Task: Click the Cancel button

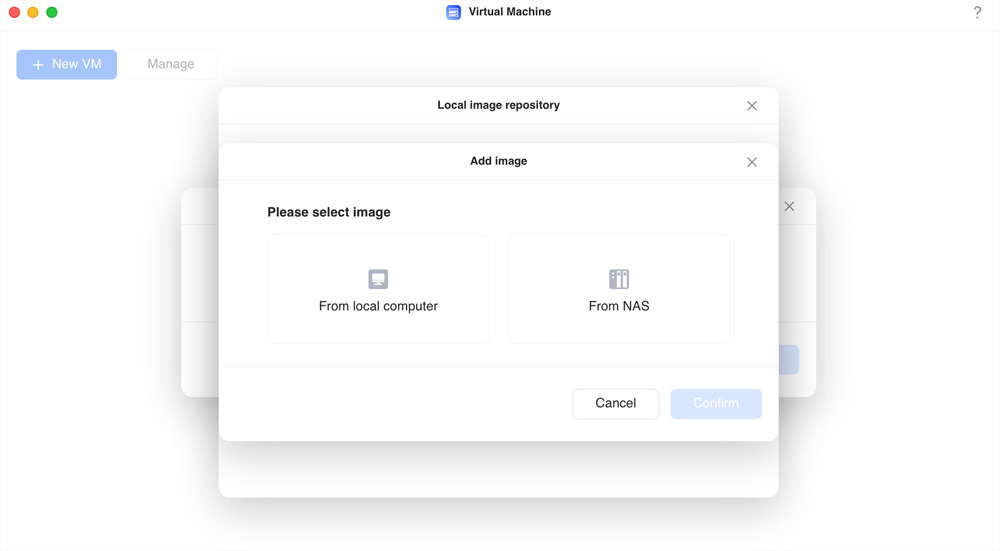Action: [615, 404]
